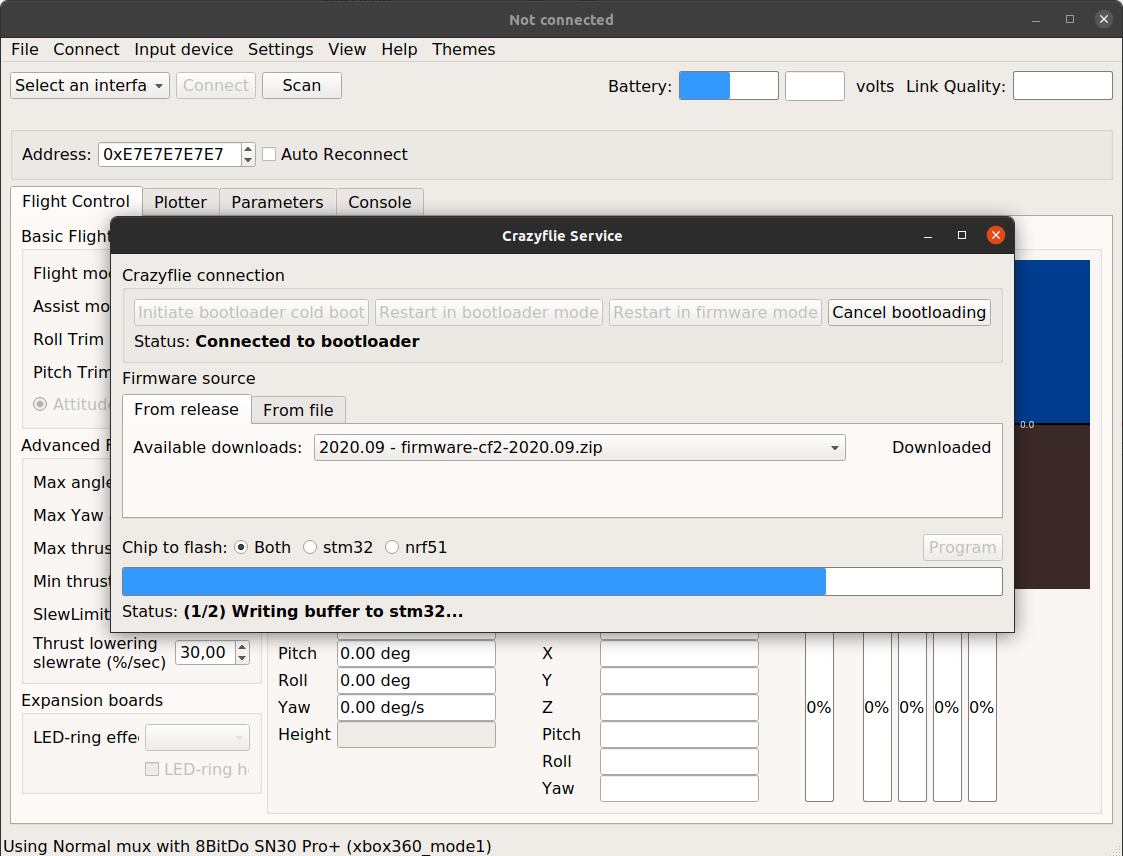
Task: Minimize the Crazyflie Service dialog
Action: (929, 236)
